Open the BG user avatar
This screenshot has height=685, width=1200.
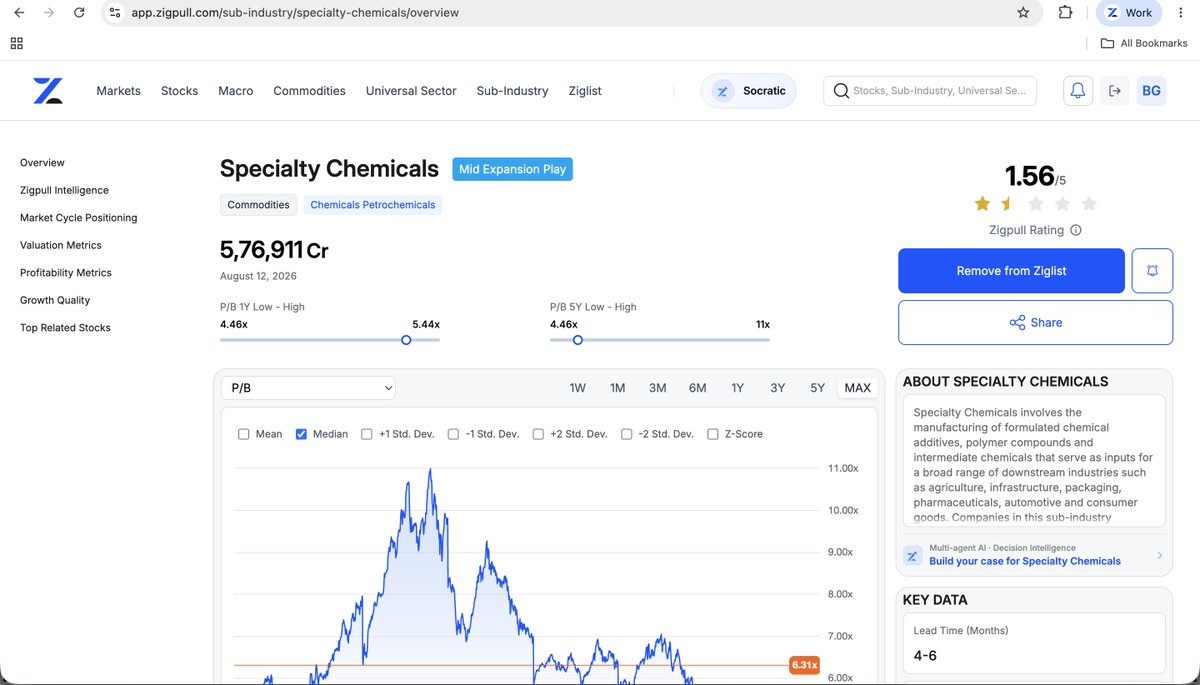[x=1152, y=91]
